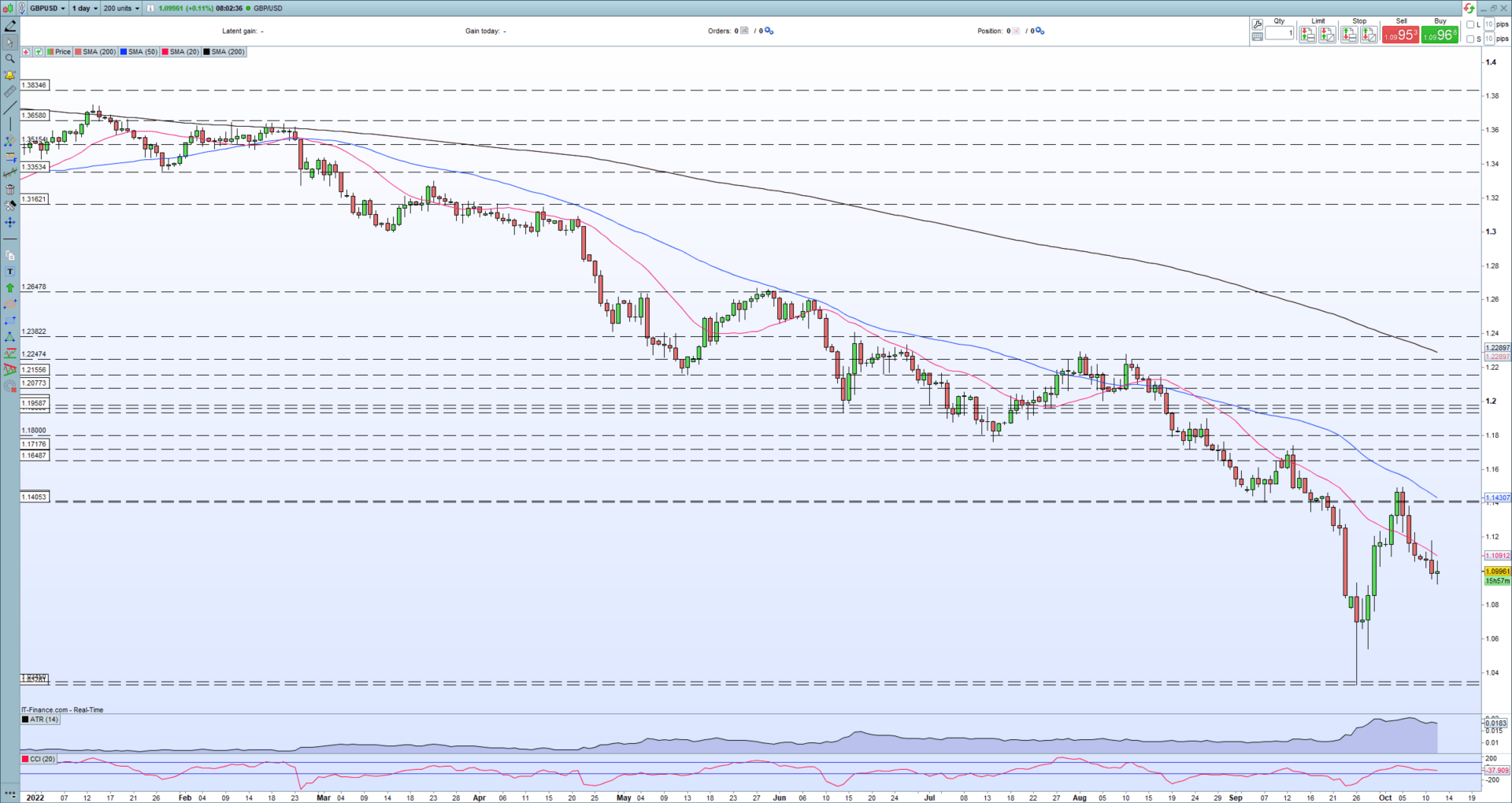
Task: Open the wrench and hammer settings tool
Action: [x=10, y=205]
